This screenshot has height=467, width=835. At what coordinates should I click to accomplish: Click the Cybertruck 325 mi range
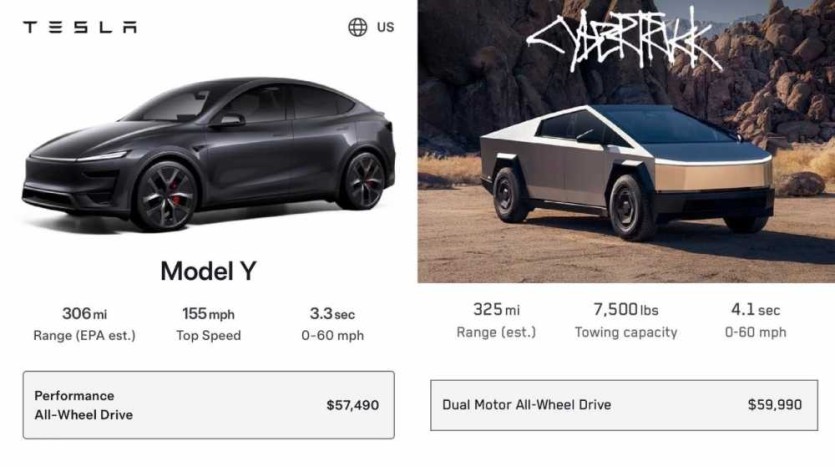(496, 320)
